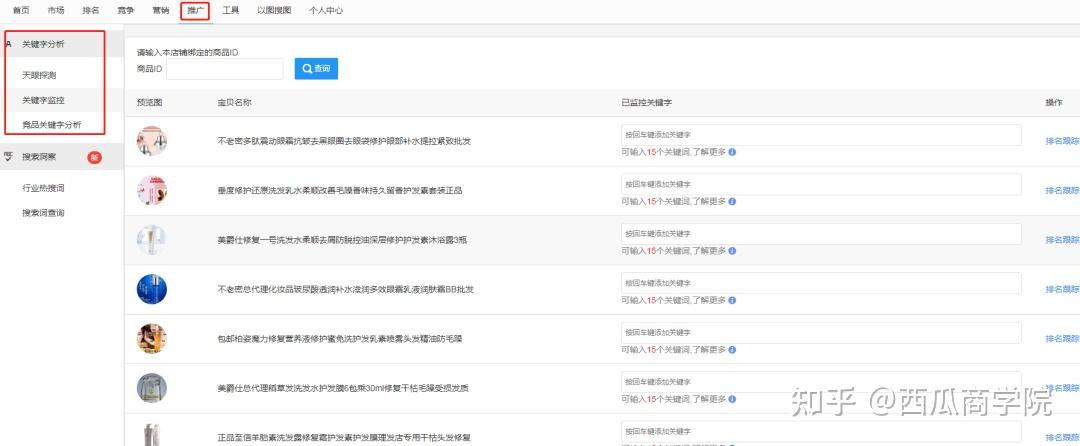Click the info icon in the 包邮柏姿魔力 row

(x=732, y=350)
